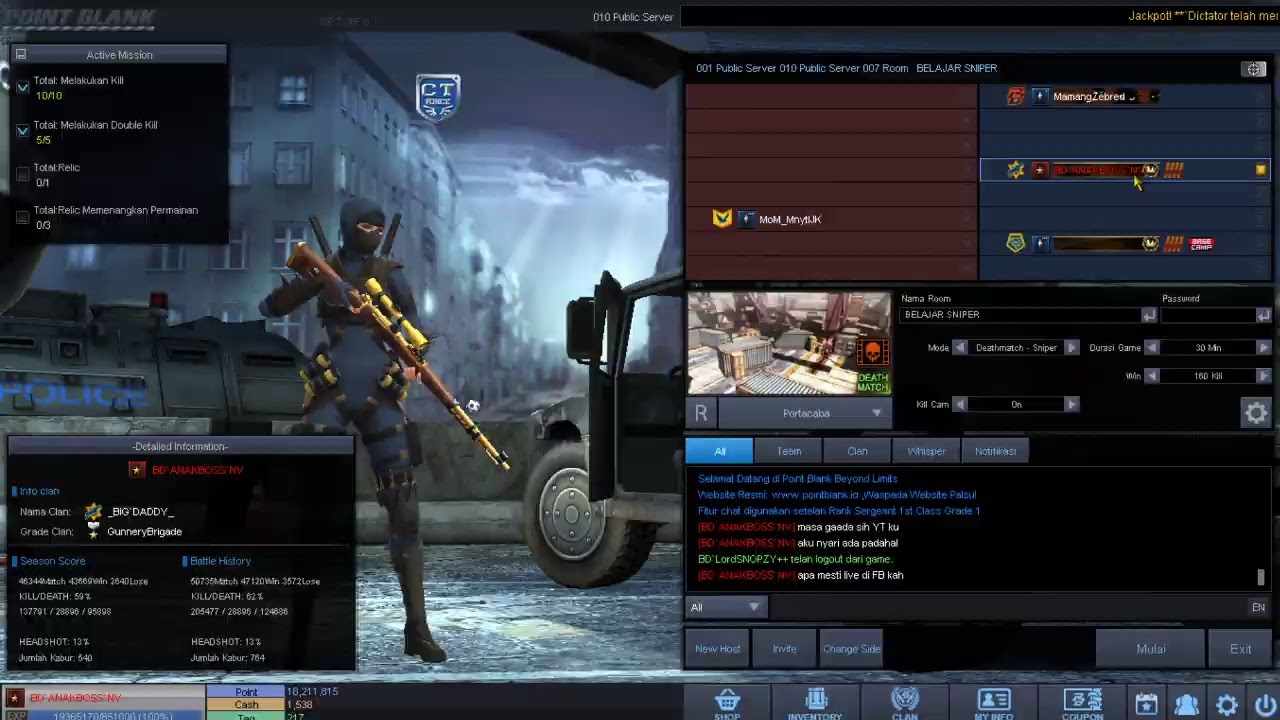Click the chat message input field
Screen dimensions: 1280x720
1008,607
